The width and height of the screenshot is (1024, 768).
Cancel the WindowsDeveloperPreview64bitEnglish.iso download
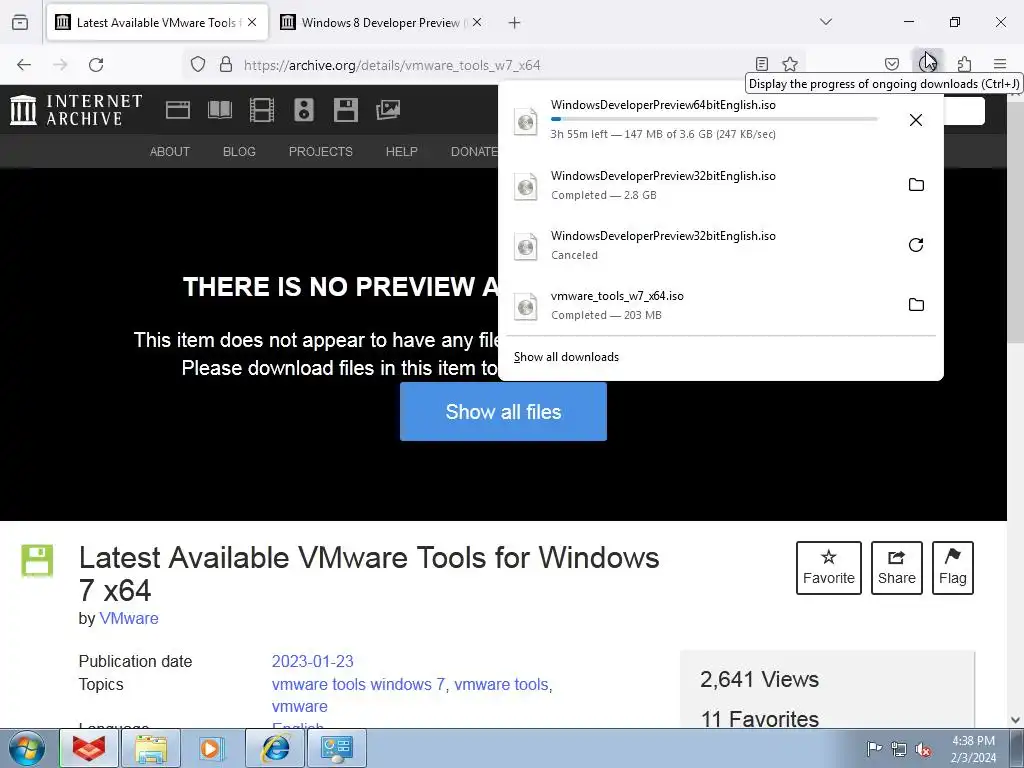[916, 120]
